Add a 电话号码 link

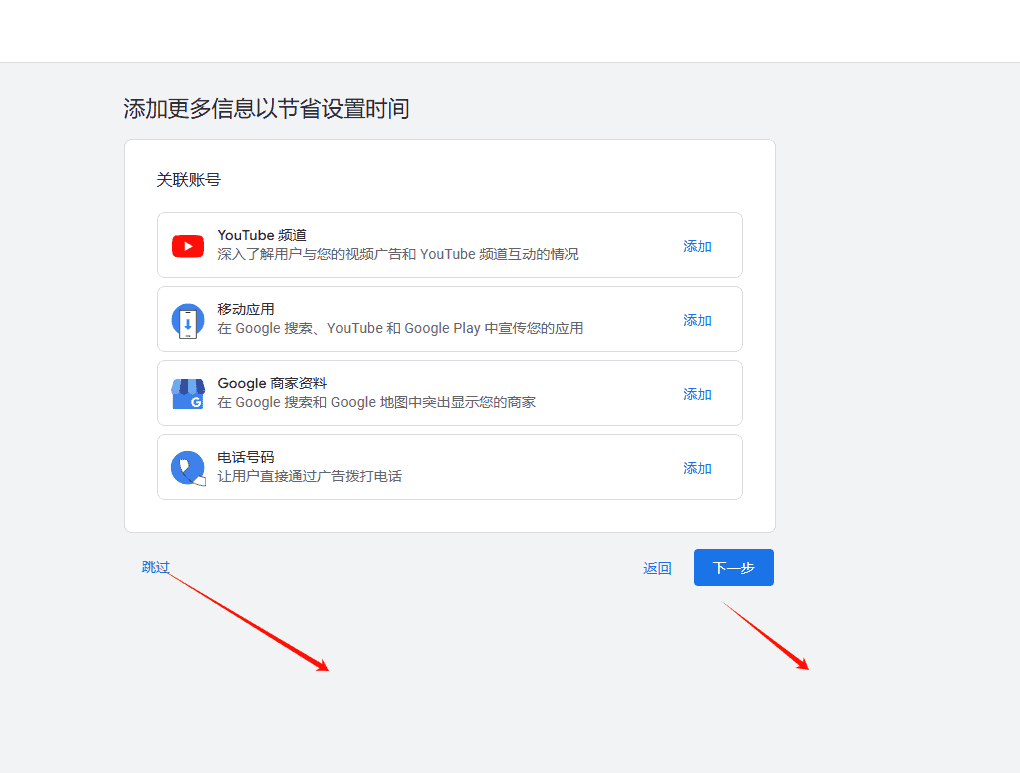click(x=697, y=468)
